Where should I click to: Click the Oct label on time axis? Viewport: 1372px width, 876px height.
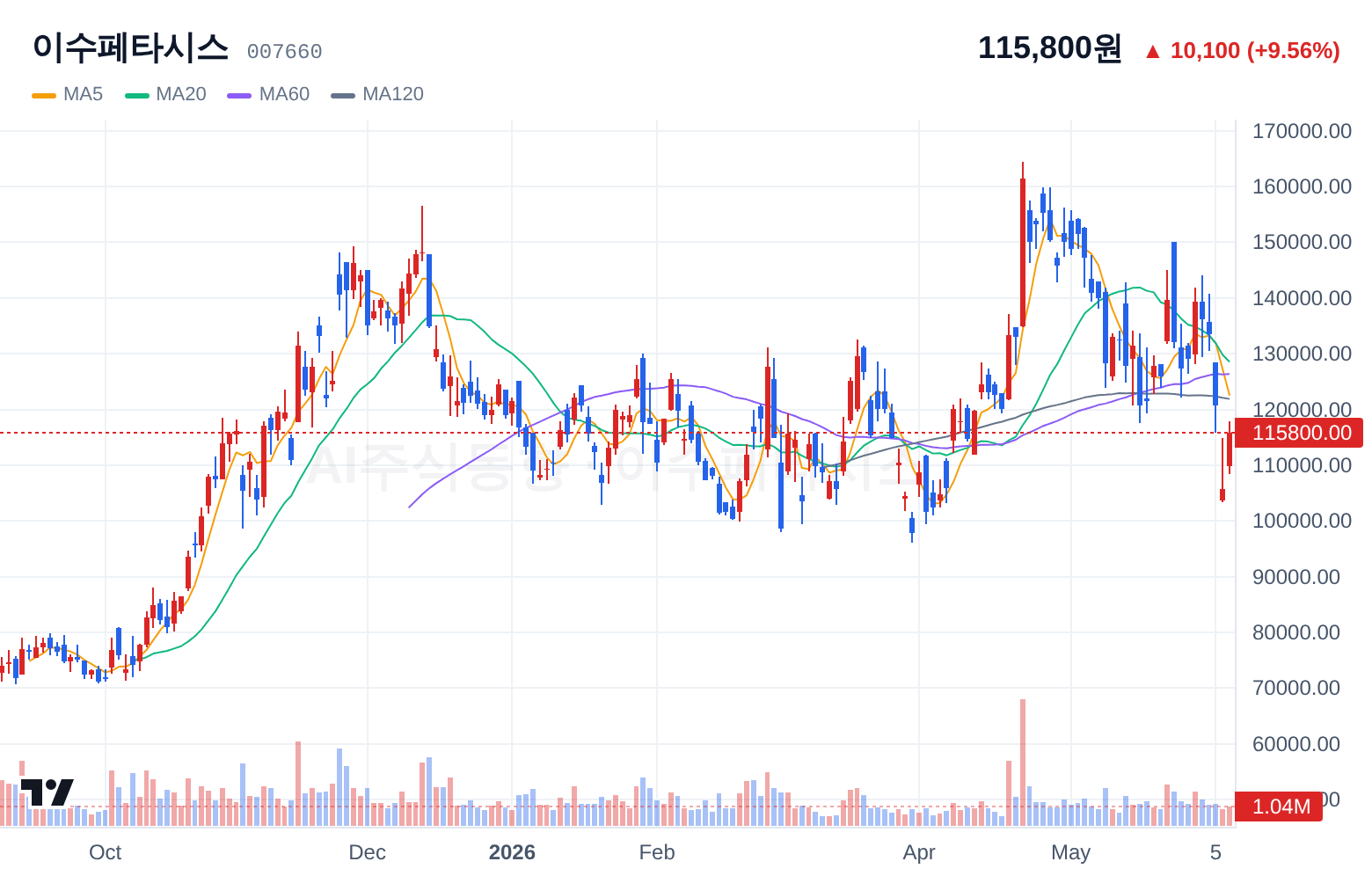point(106,852)
